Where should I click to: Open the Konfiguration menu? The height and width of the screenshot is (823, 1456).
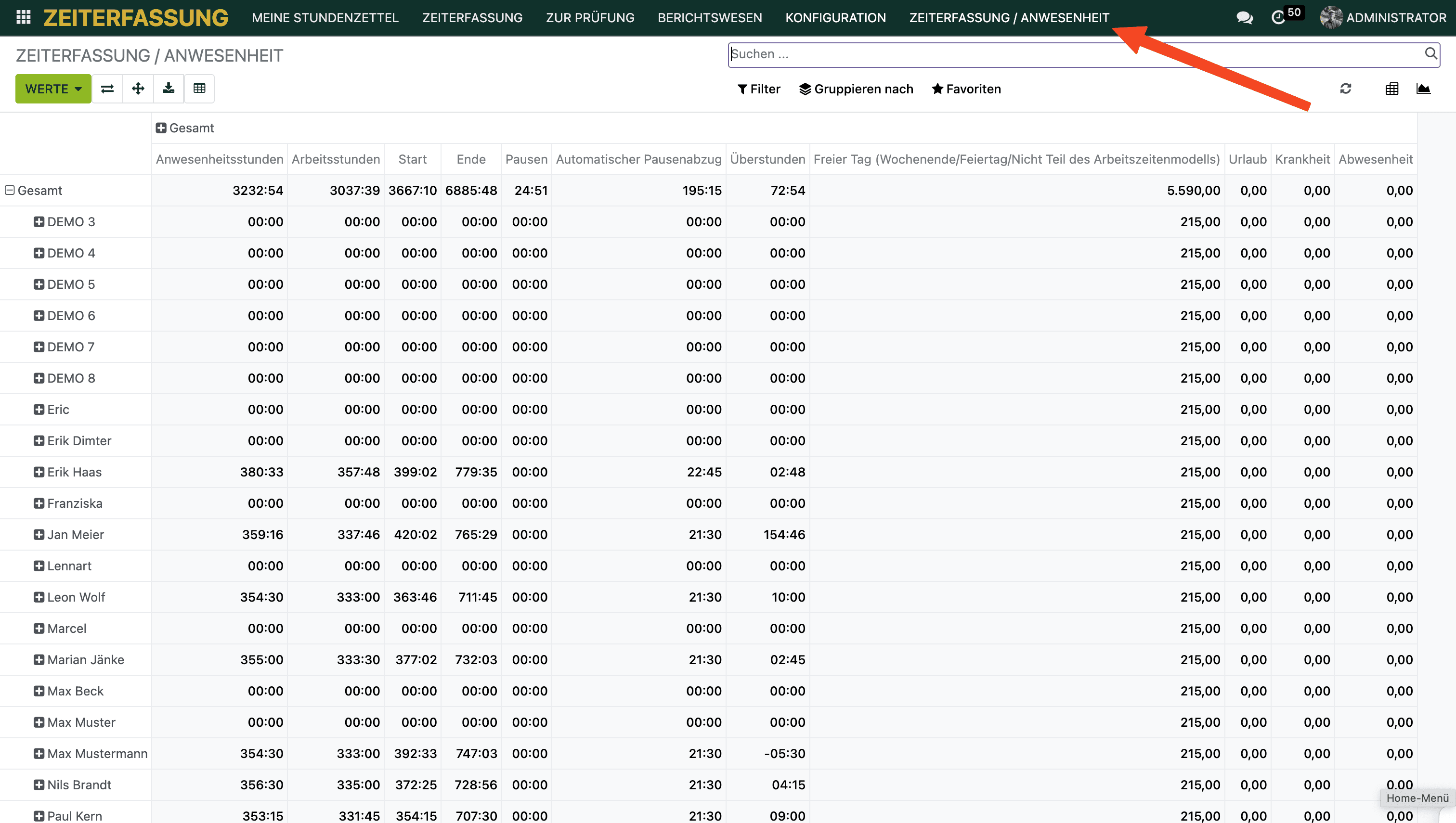835,17
